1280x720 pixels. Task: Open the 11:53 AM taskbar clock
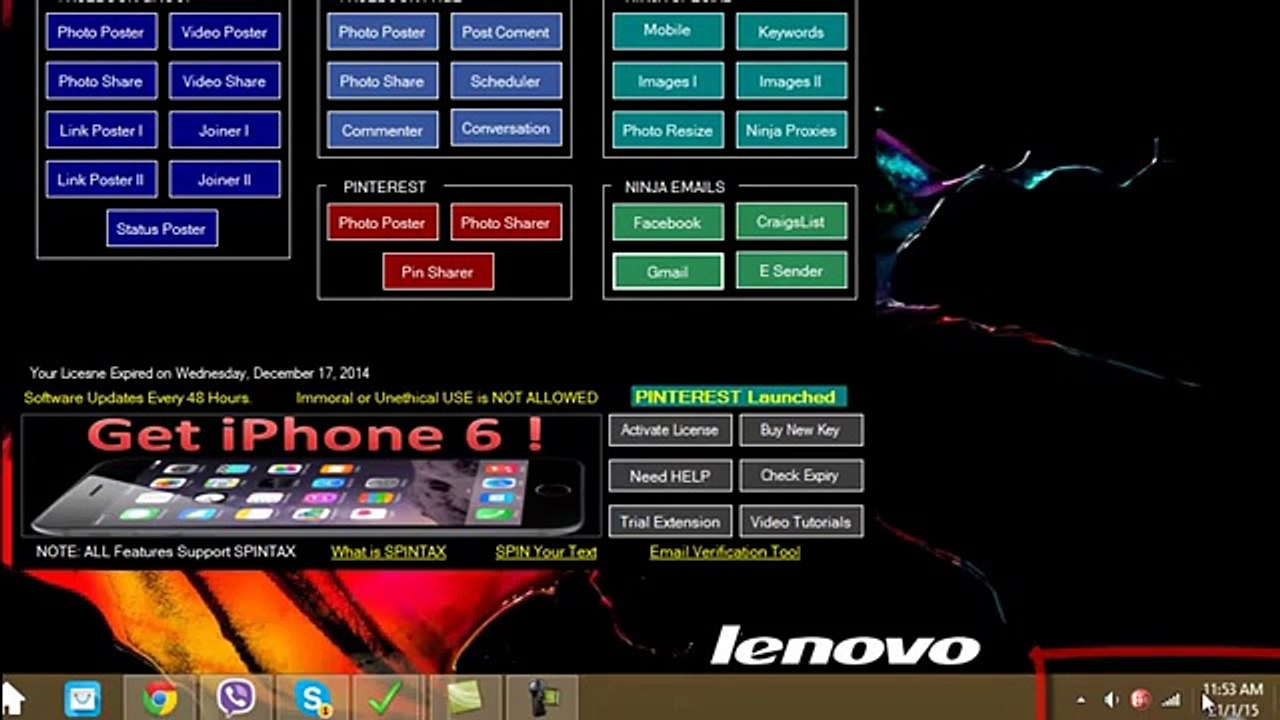[1232, 699]
